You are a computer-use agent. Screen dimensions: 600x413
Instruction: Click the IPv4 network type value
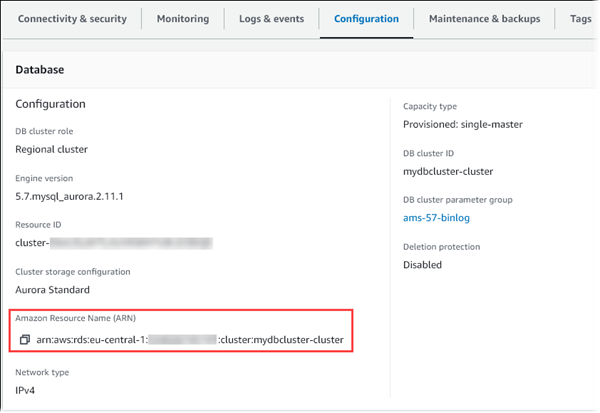tap(27, 388)
